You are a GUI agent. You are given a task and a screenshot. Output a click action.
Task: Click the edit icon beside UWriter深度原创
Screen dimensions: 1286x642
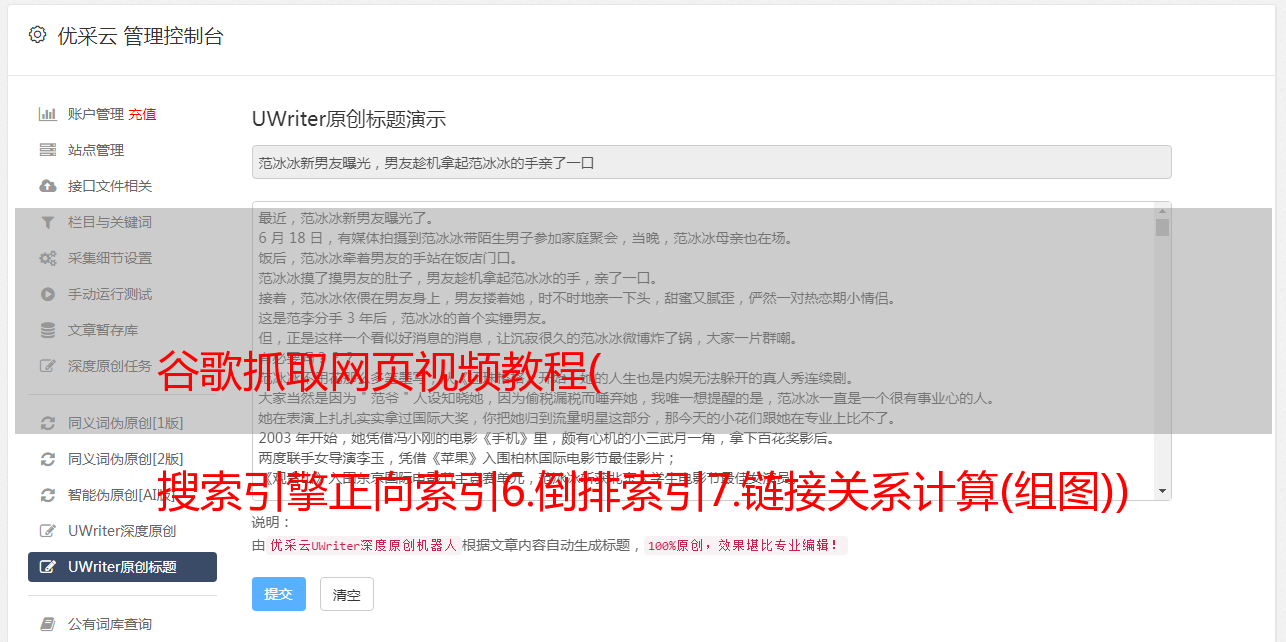coord(47,531)
